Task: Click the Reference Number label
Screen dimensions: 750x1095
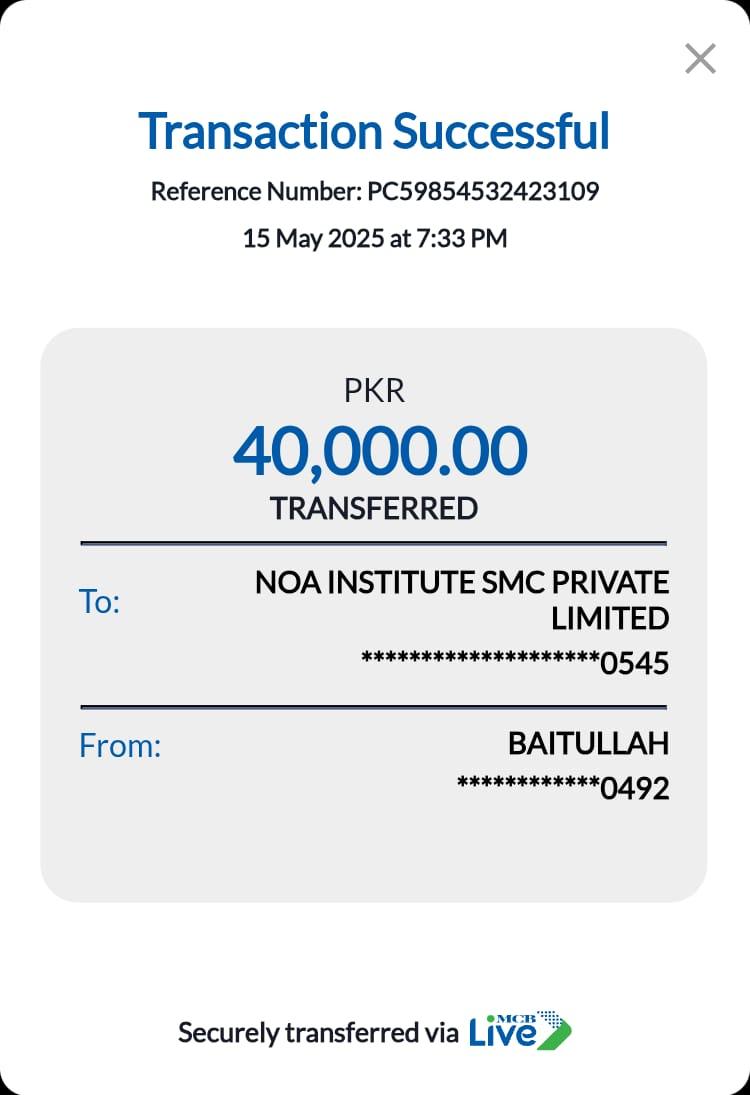Action: (x=256, y=191)
